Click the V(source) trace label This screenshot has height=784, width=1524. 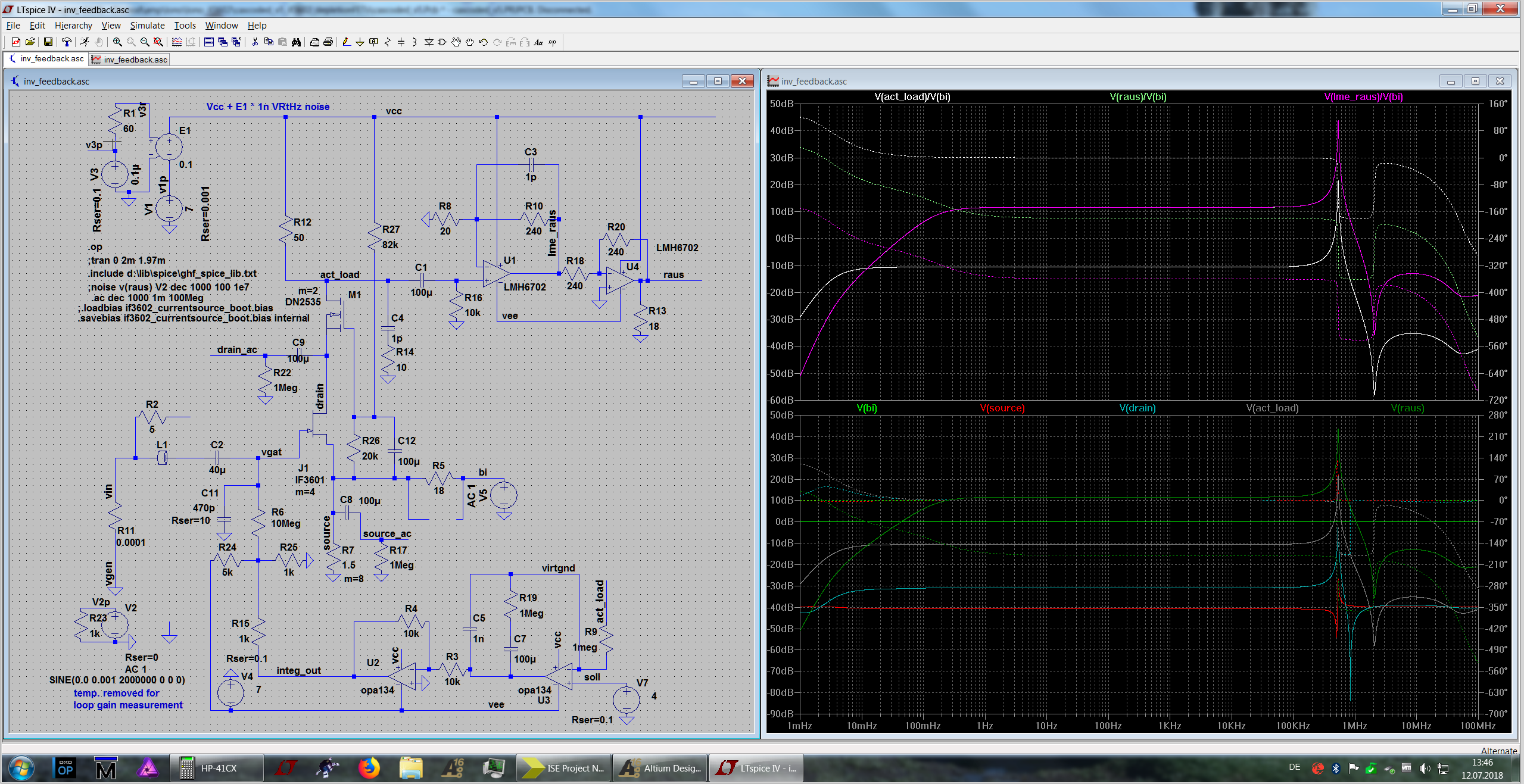[x=1002, y=408]
